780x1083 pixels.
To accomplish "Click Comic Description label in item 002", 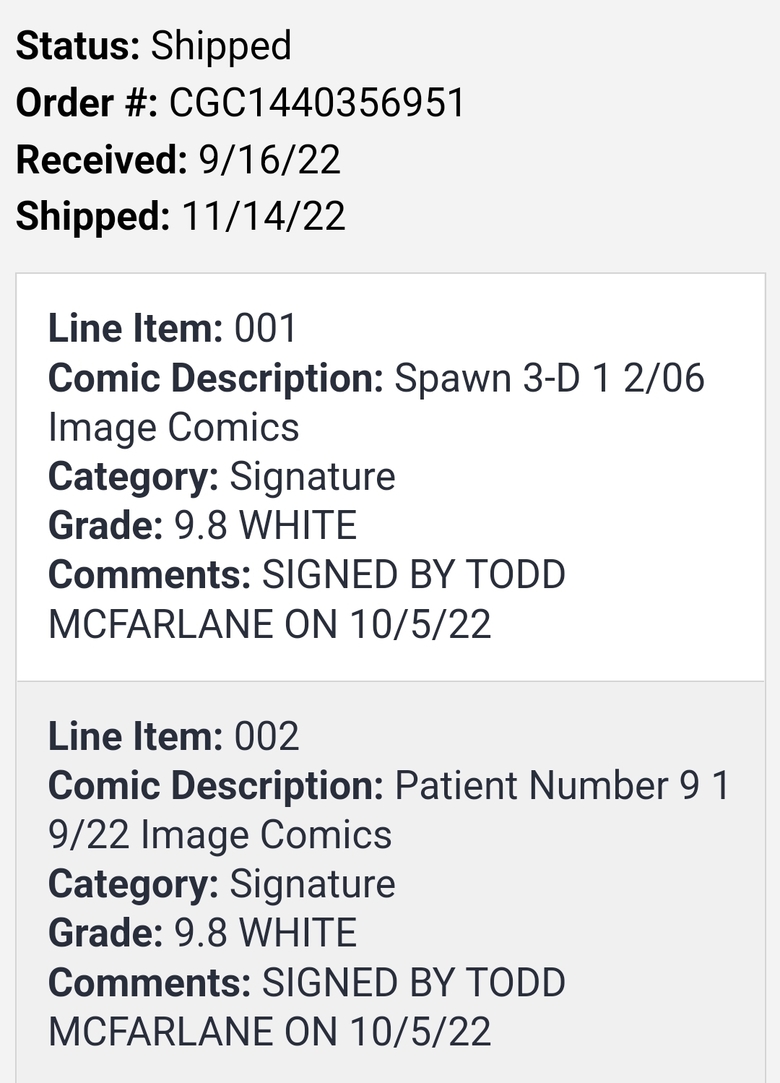I will pyautogui.click(x=216, y=786).
